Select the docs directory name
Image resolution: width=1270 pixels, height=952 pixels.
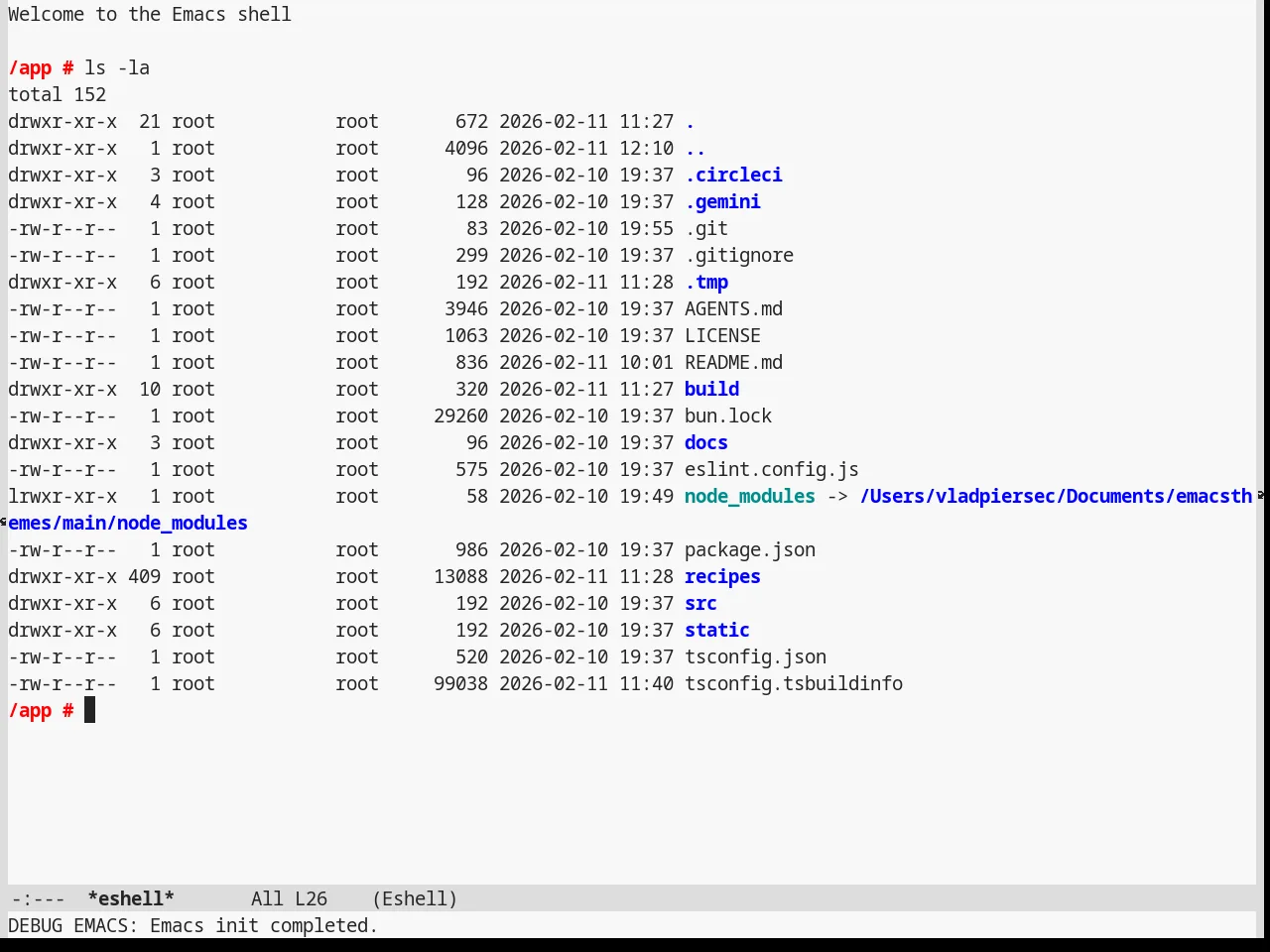[706, 442]
